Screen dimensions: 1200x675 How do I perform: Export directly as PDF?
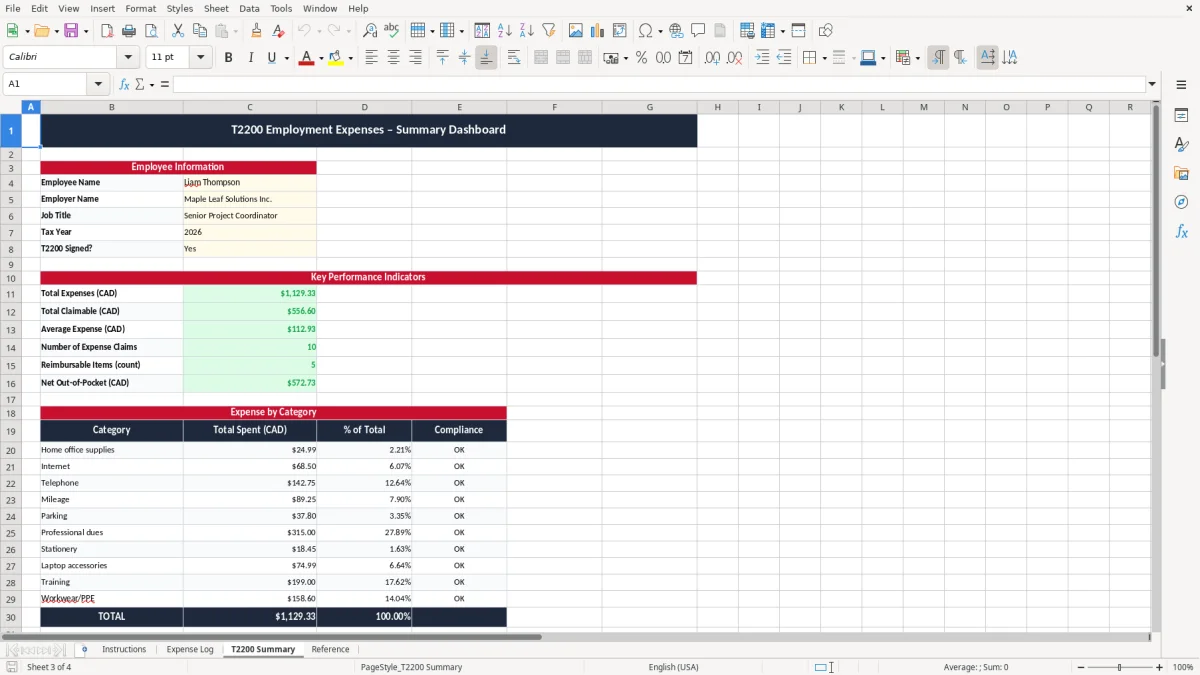coord(107,31)
